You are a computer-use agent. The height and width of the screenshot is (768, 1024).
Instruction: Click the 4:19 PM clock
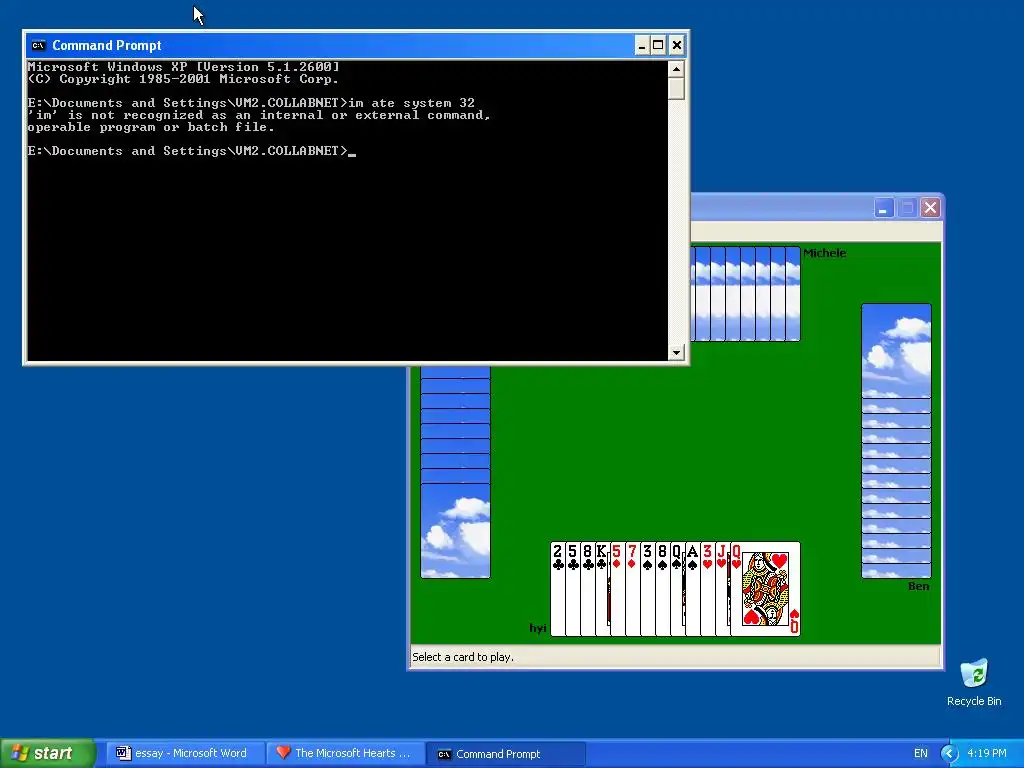[x=987, y=753]
